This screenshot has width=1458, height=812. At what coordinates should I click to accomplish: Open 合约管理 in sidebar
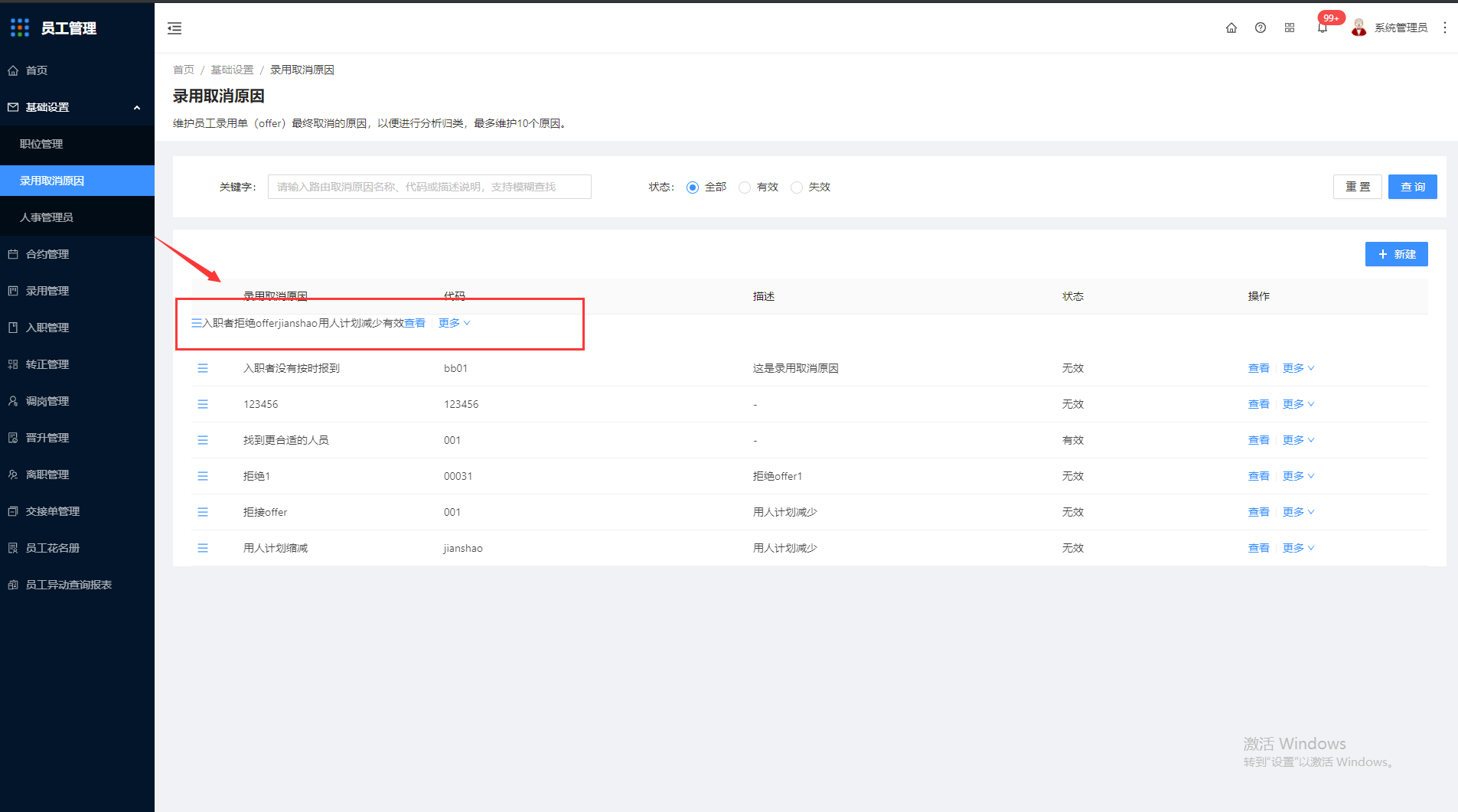tap(77, 254)
